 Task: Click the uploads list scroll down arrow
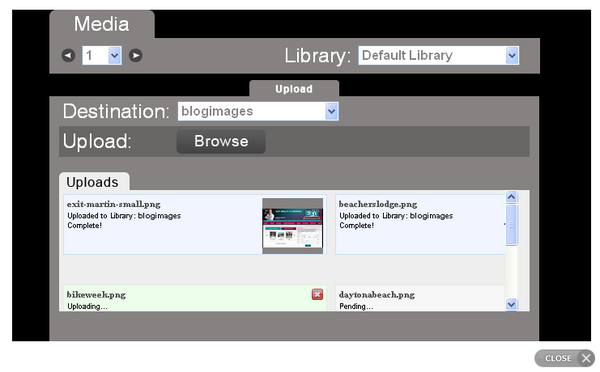click(x=512, y=305)
